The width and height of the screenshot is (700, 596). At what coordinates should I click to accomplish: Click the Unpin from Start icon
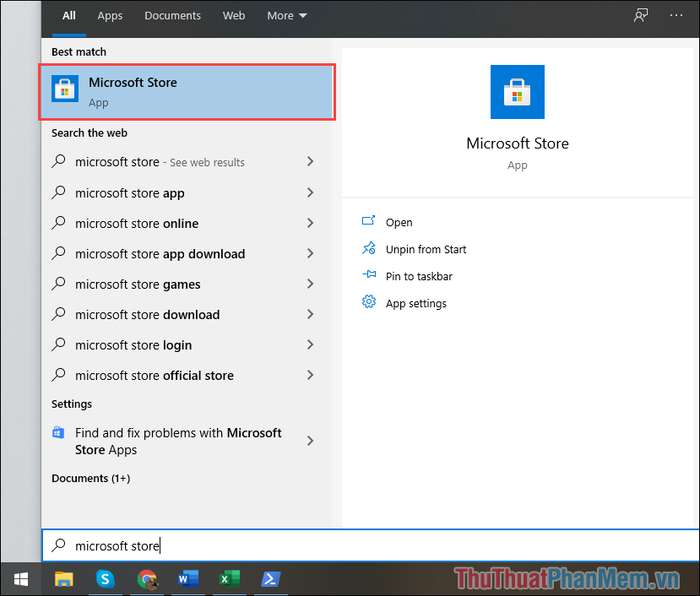point(369,248)
